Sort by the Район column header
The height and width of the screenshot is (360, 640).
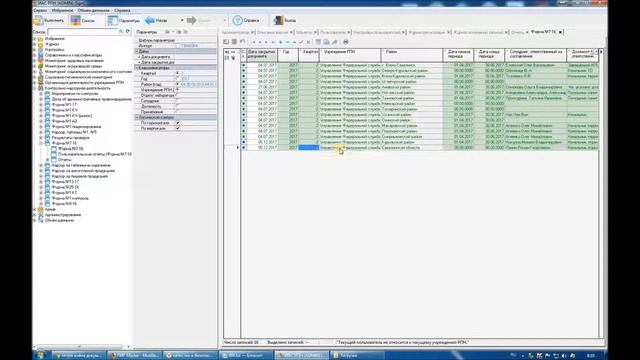click(x=412, y=54)
